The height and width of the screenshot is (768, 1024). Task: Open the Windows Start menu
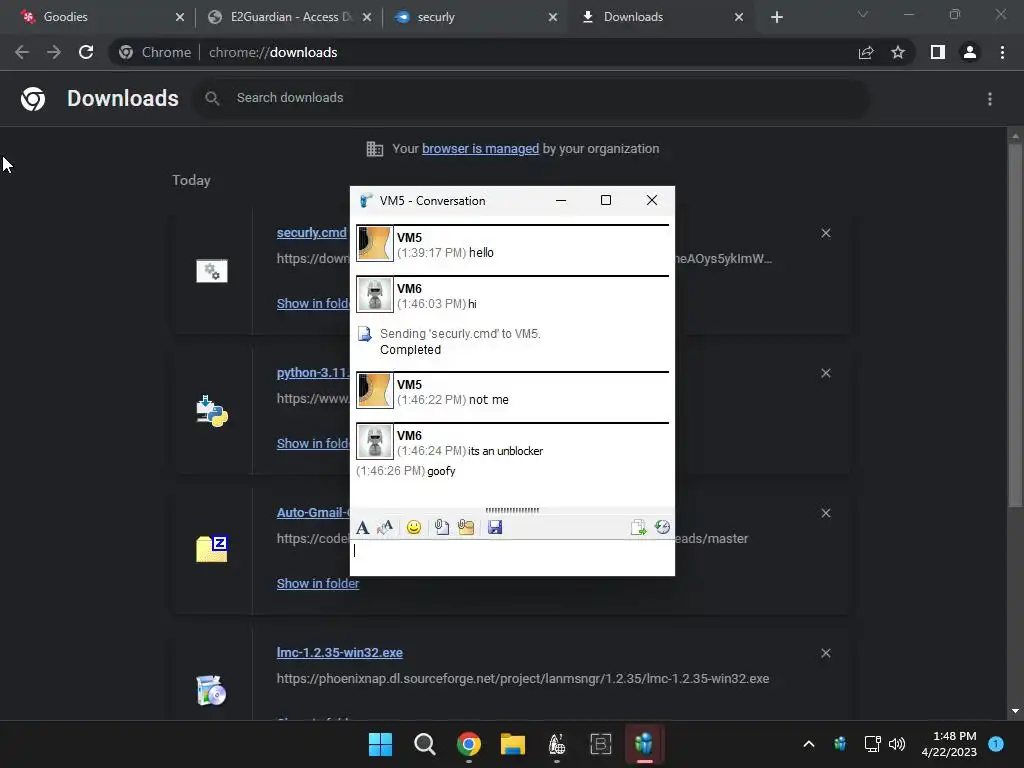click(380, 744)
